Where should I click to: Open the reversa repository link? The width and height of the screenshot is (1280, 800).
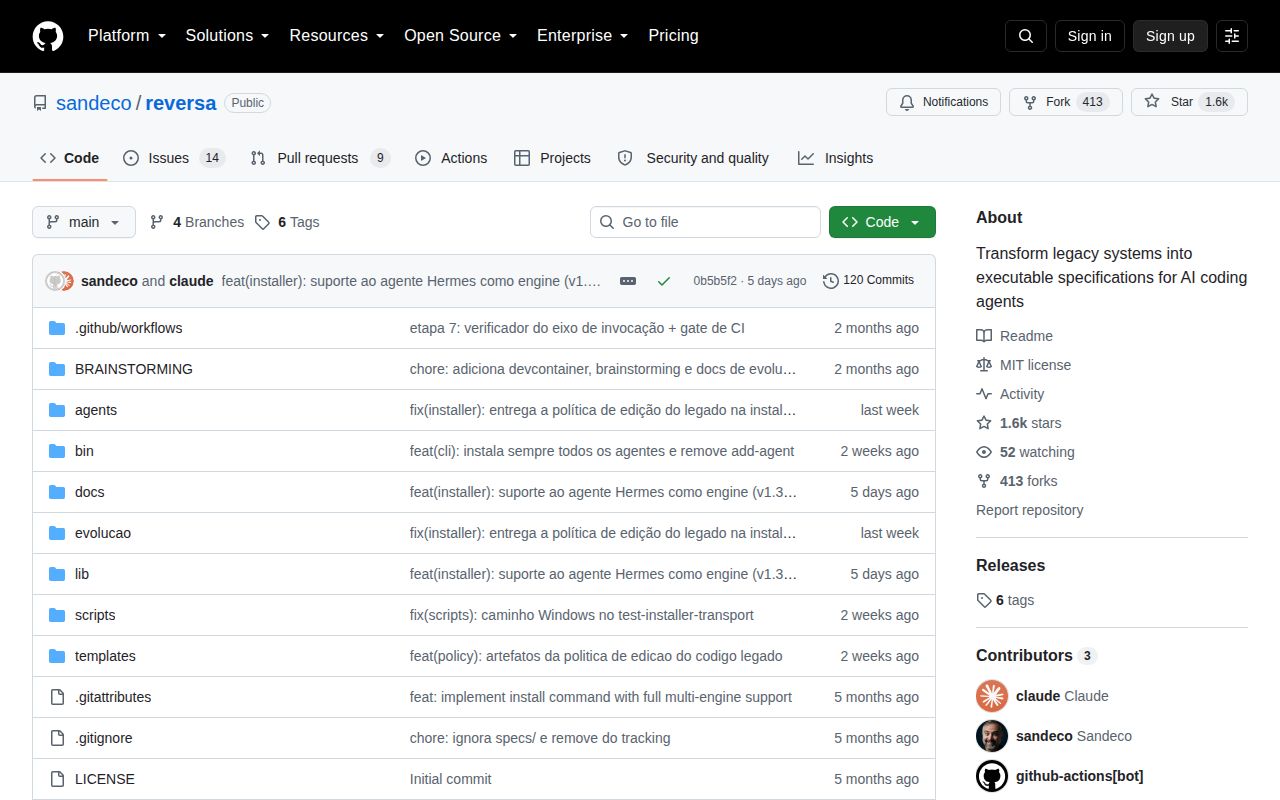[x=181, y=103]
